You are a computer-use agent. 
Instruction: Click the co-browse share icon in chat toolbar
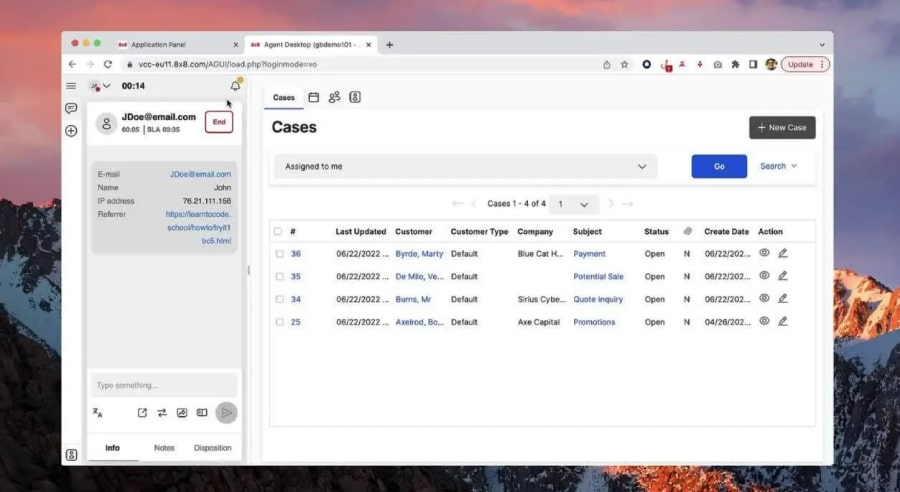(x=182, y=413)
